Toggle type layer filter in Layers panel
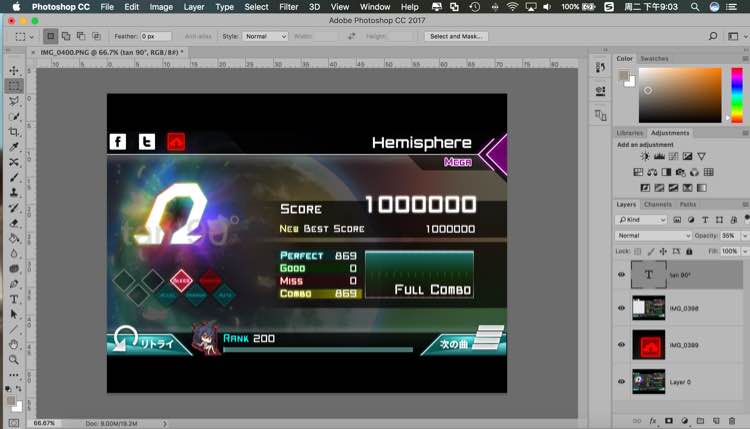 [x=705, y=220]
